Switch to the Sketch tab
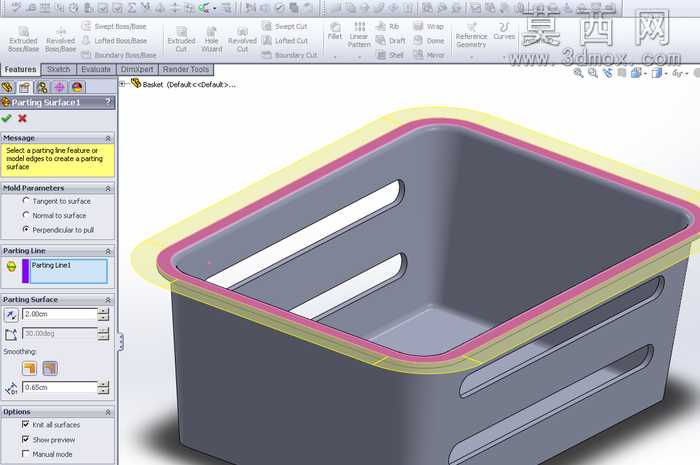Viewport: 700px width, 465px height. 59,70
